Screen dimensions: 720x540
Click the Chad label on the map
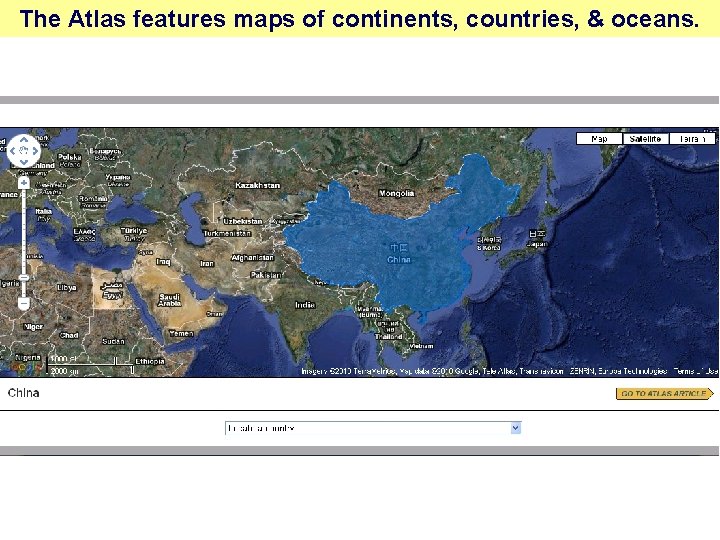click(x=69, y=336)
